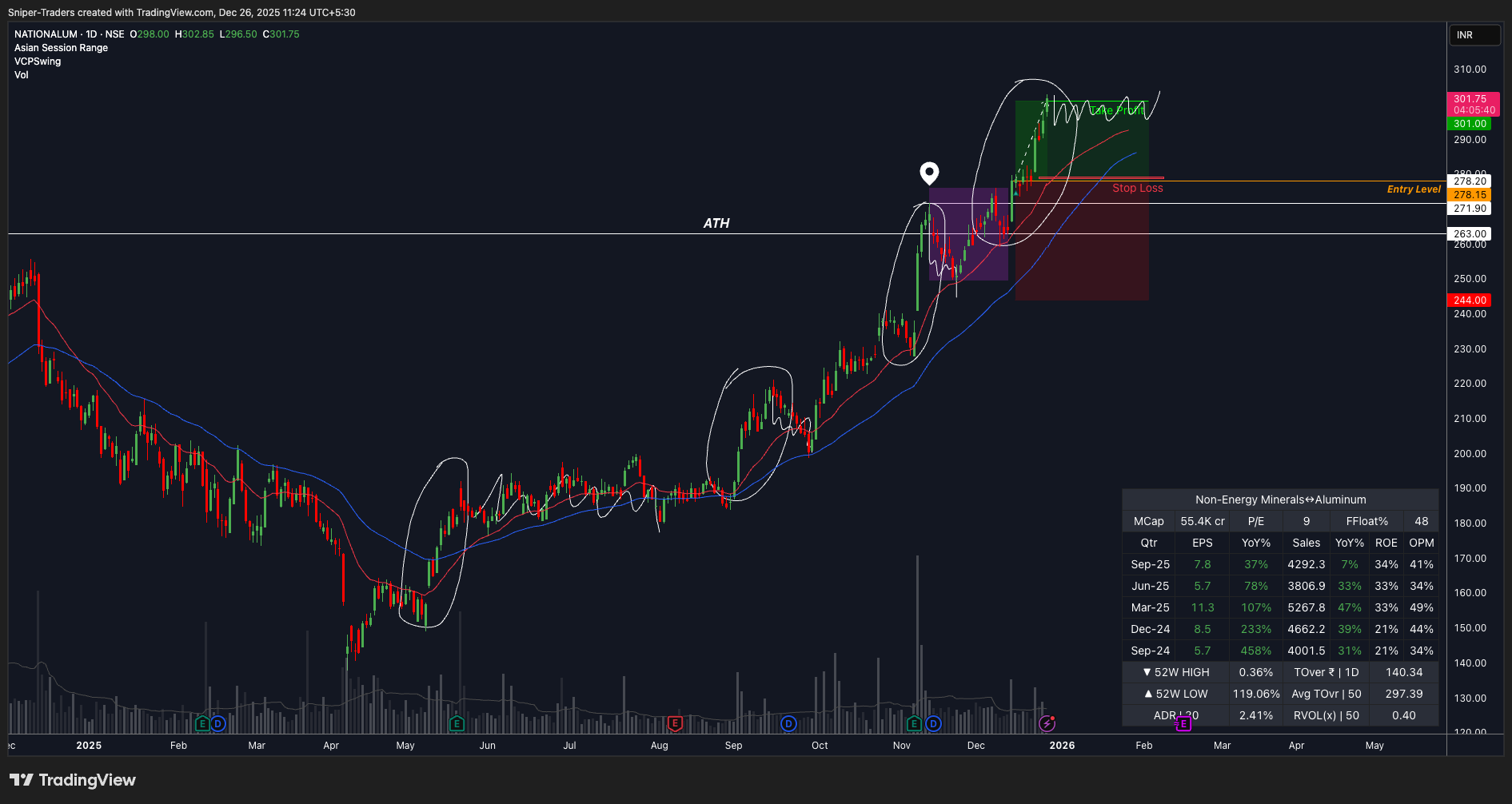Click the 52W LOW row label

pyautogui.click(x=1175, y=694)
